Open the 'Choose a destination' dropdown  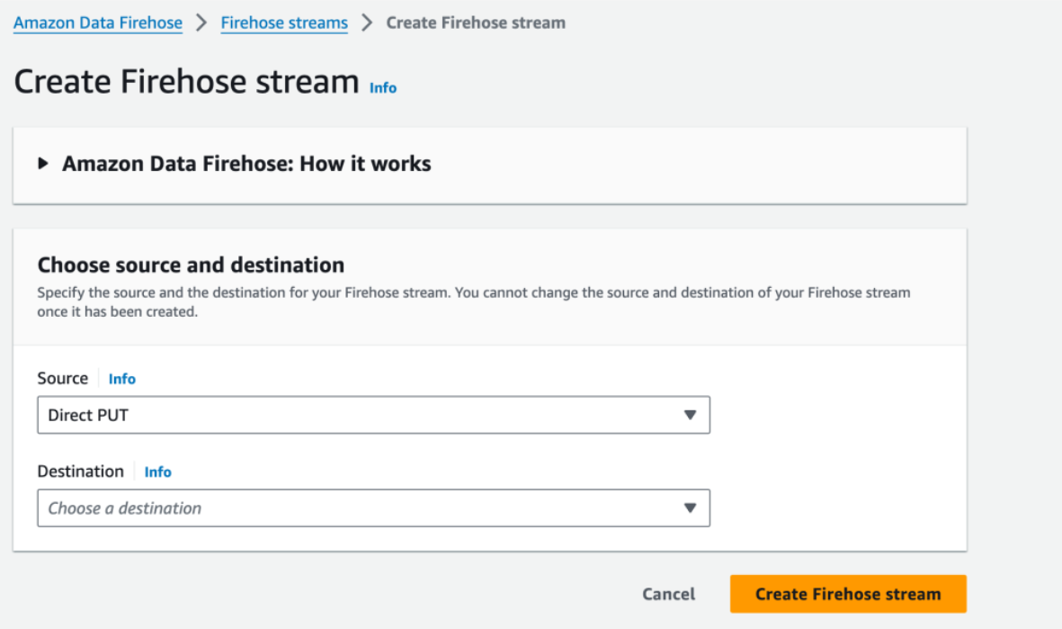pos(360,508)
